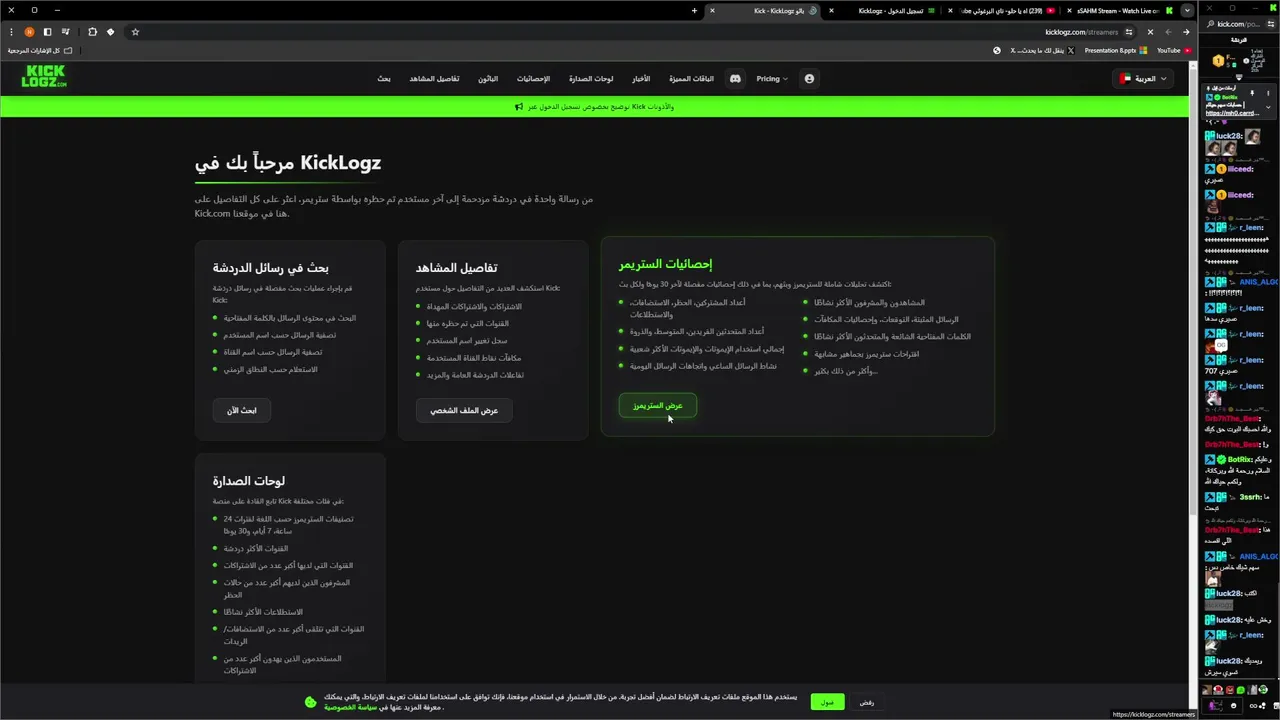
Task: Accept cookies with the green قبول button
Action: pyautogui.click(x=827, y=702)
